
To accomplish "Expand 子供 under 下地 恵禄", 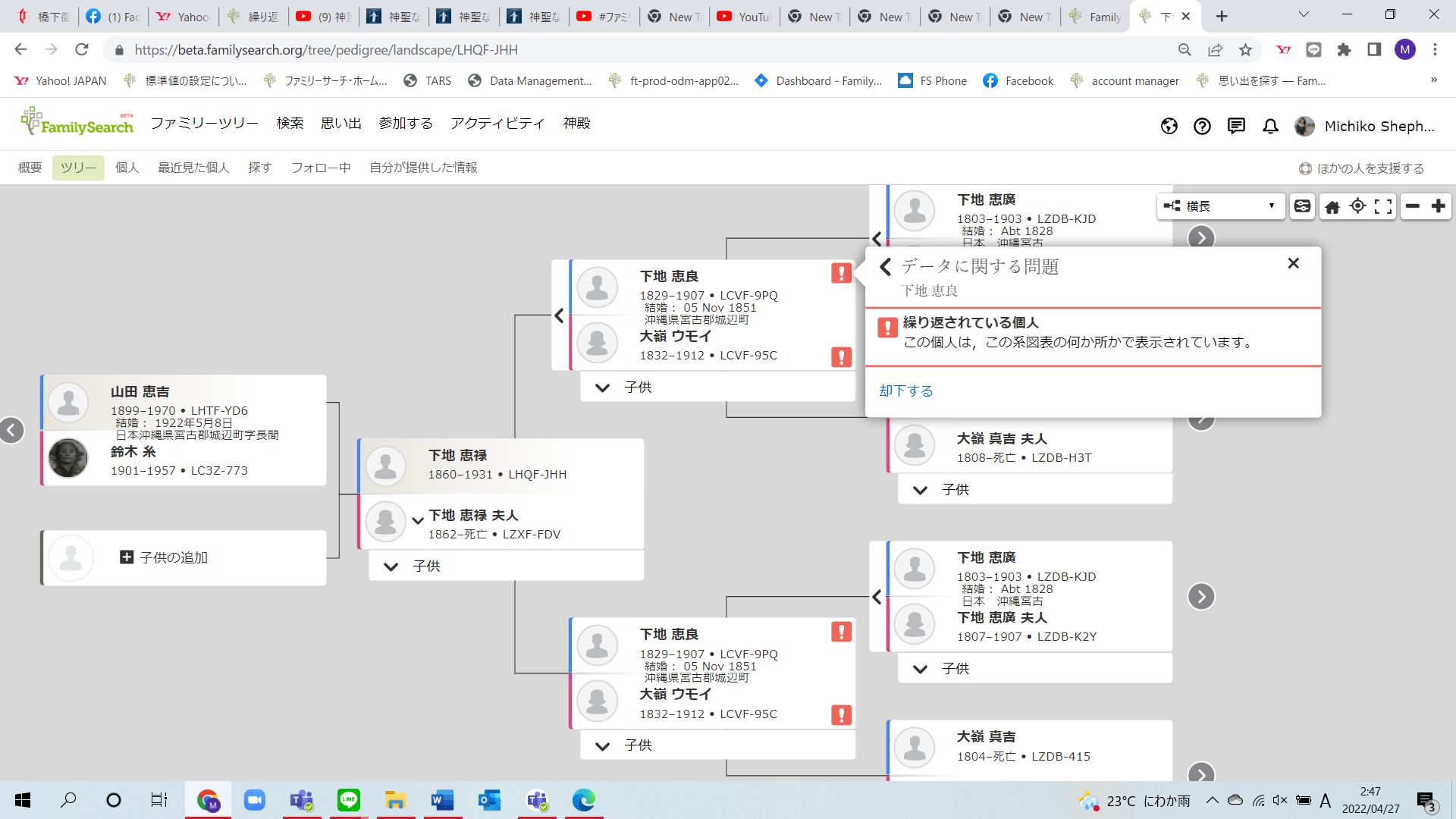I will (391, 566).
